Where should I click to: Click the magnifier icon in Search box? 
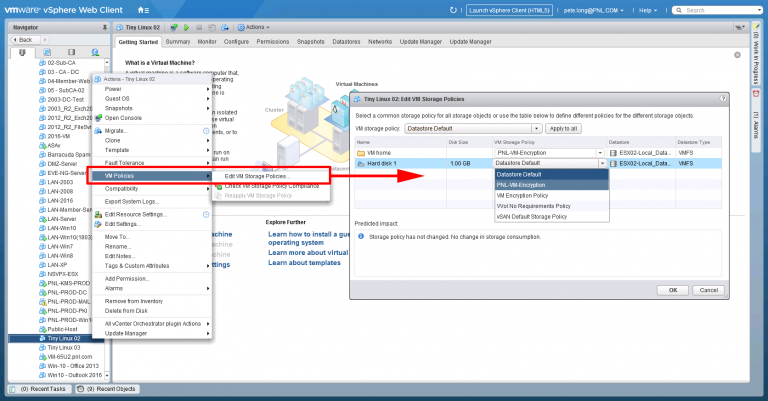[x=679, y=10]
